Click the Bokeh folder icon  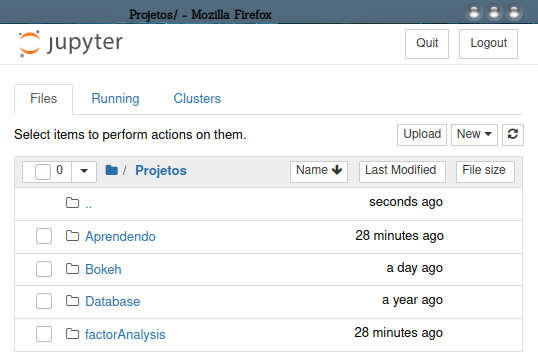click(x=72, y=269)
